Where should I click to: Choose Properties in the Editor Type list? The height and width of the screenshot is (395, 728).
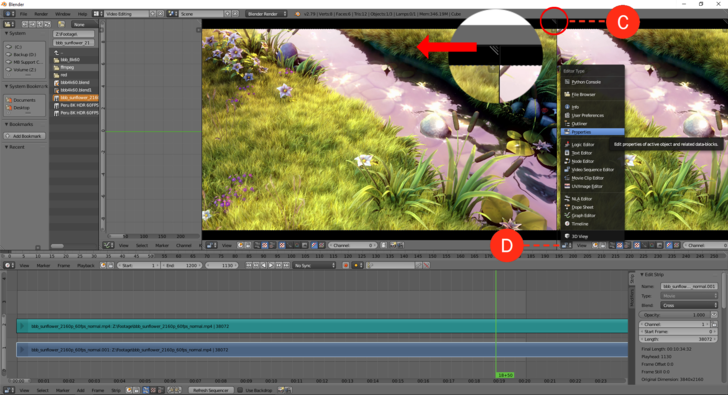click(592, 132)
